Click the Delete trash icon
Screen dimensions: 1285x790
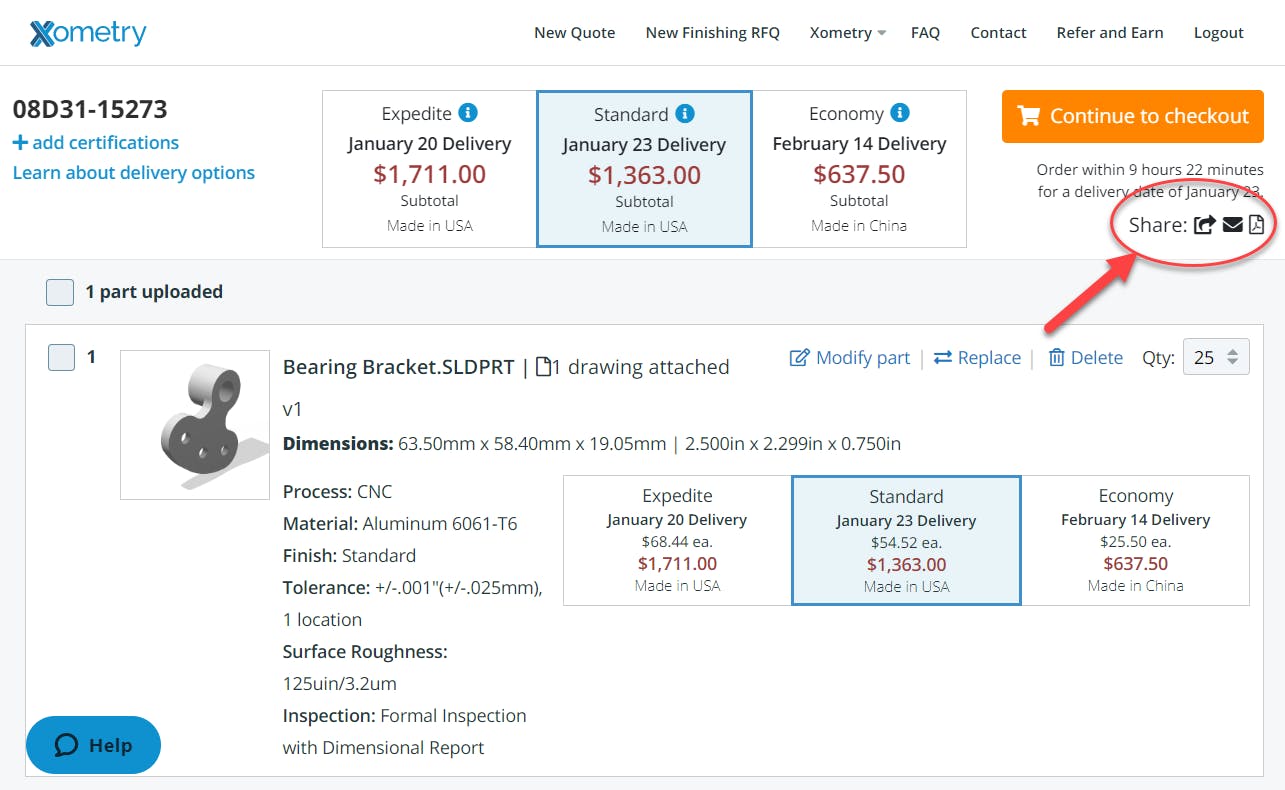tap(1056, 357)
